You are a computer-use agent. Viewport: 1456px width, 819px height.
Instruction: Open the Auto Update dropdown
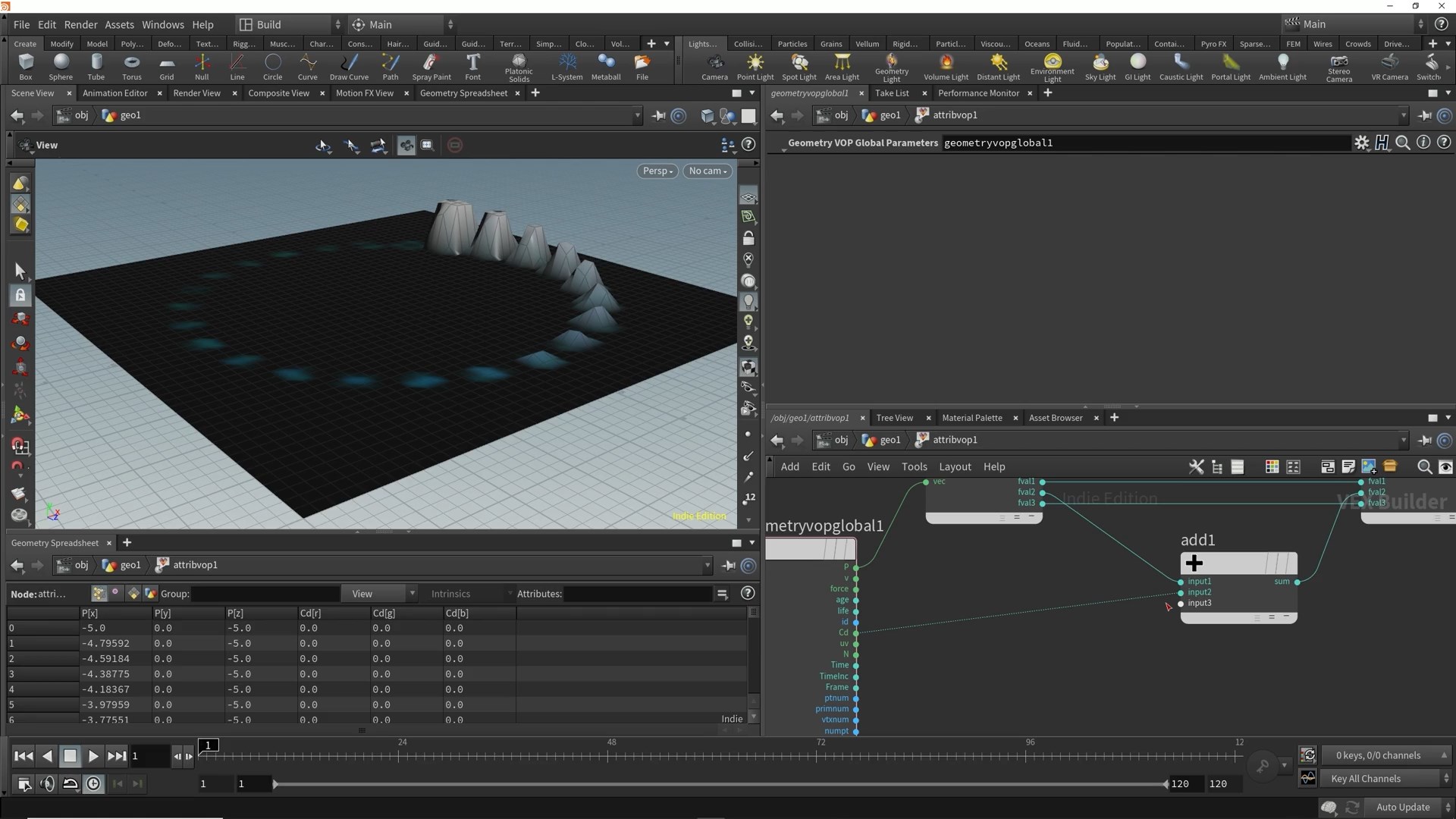click(x=1409, y=808)
